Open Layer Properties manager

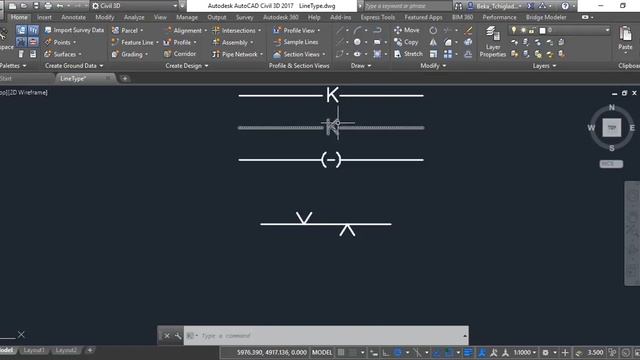[493, 42]
